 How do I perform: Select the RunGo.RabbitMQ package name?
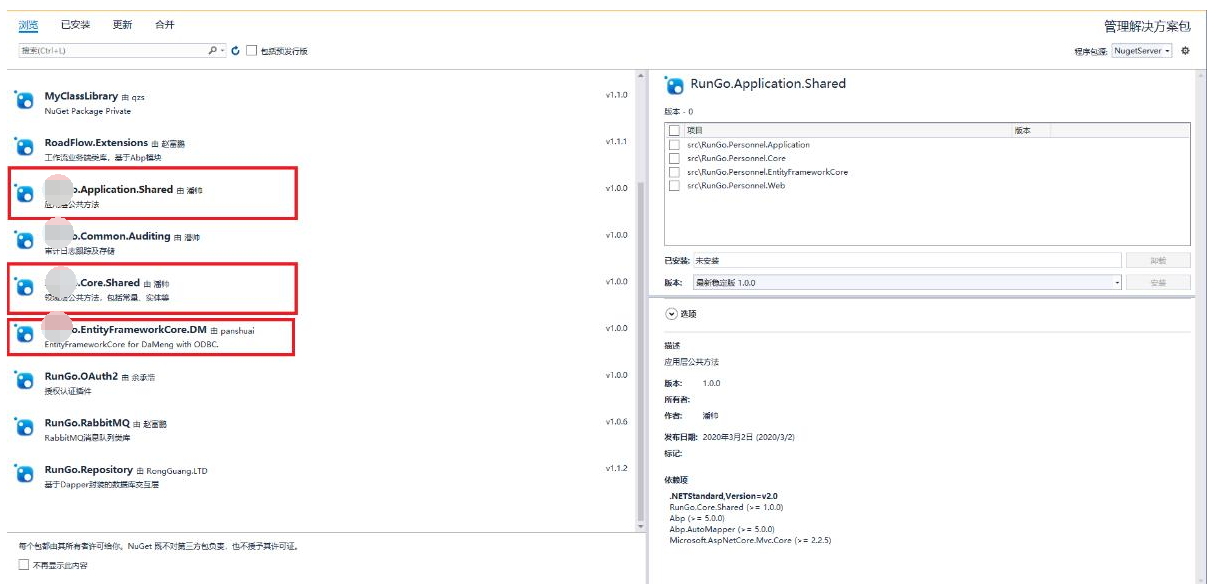coord(87,423)
